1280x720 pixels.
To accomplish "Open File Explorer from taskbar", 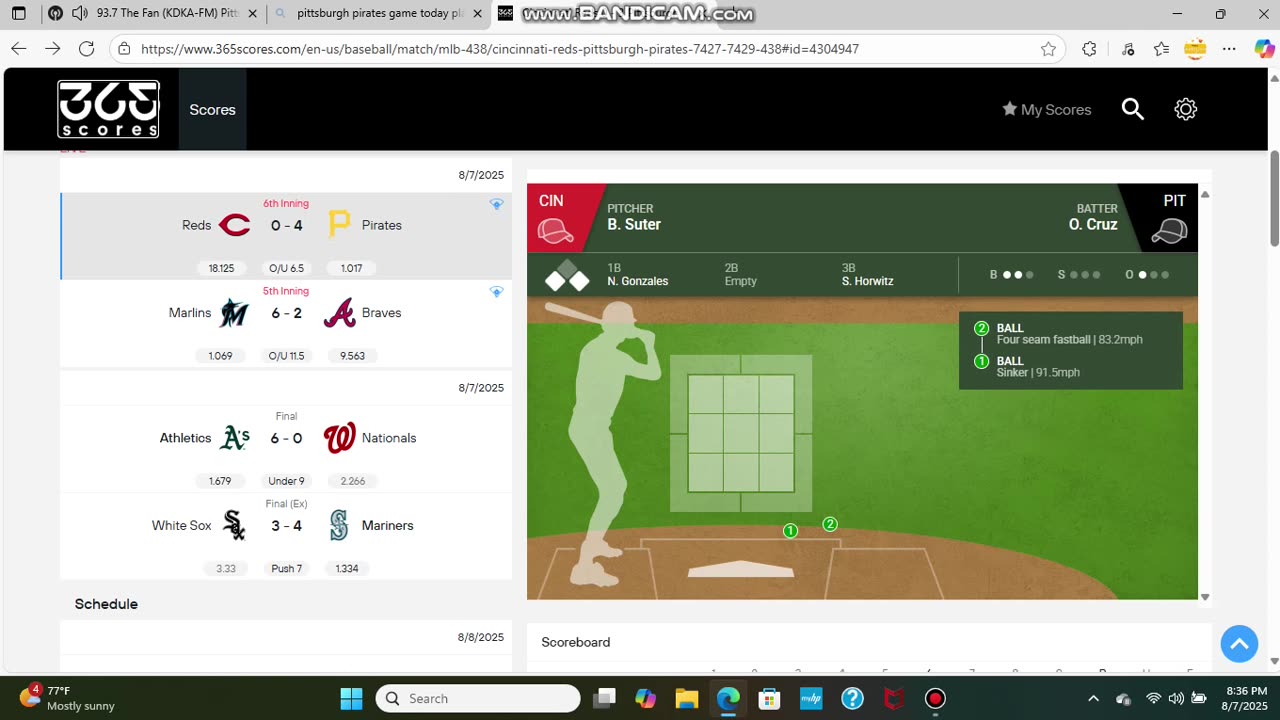I will click(686, 698).
